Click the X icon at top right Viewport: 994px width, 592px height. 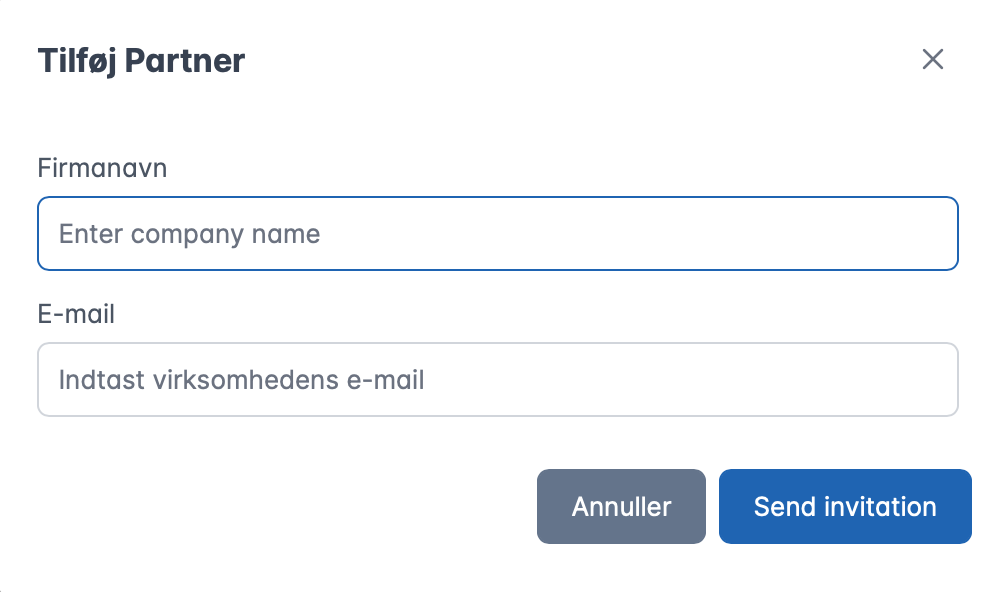pos(932,60)
